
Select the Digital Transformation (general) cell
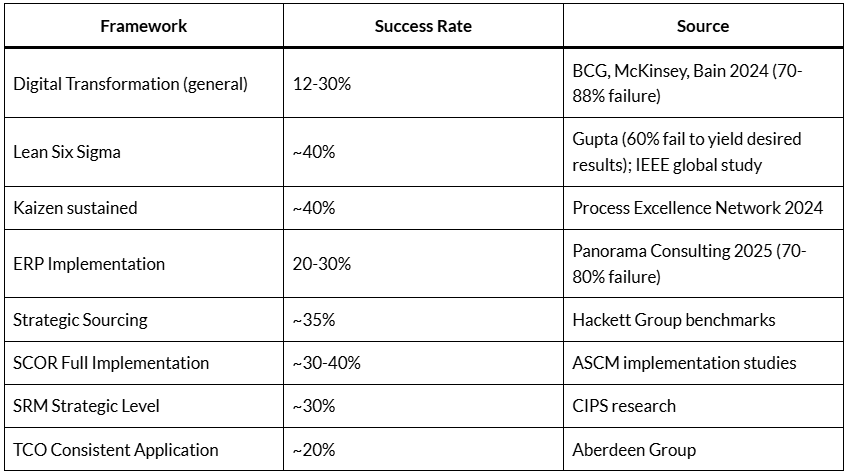(x=130, y=84)
